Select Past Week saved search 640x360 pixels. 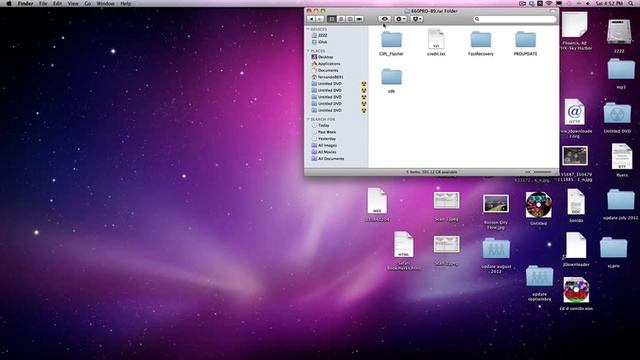click(x=324, y=132)
